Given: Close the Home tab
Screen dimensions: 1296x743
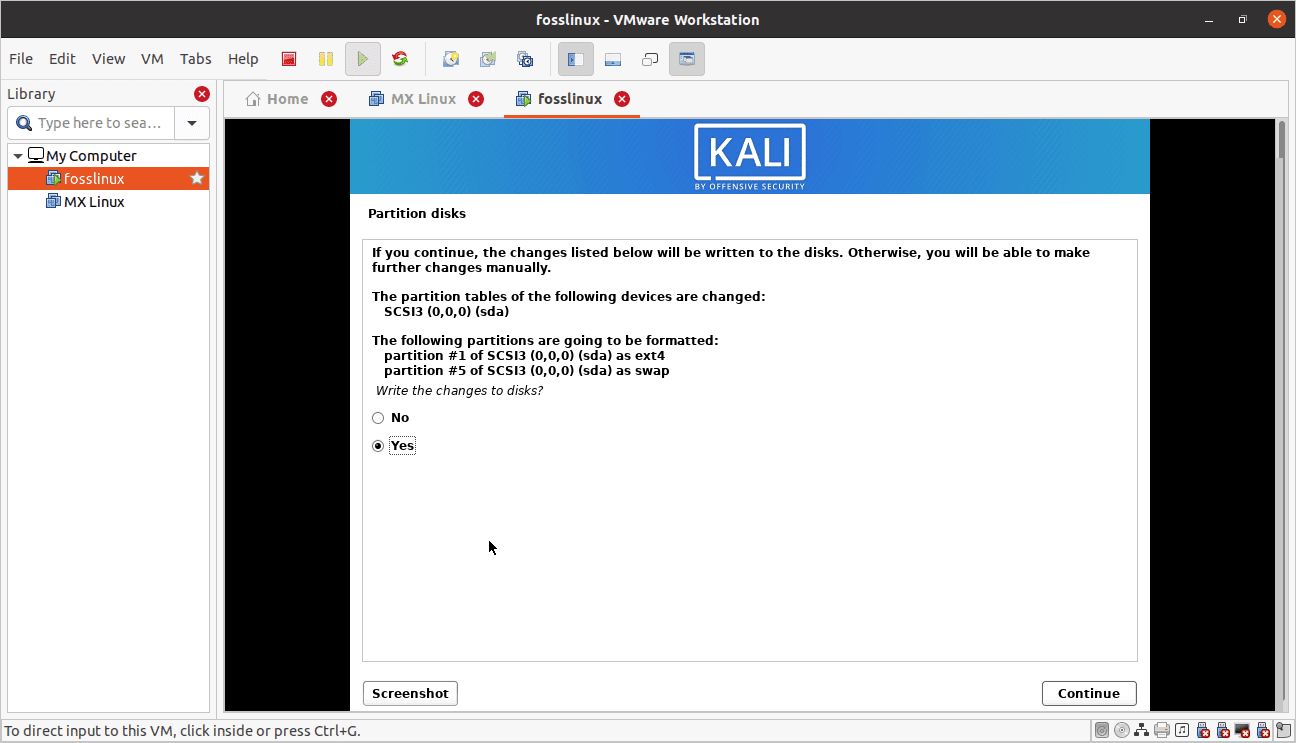Looking at the screenshot, I should (329, 99).
